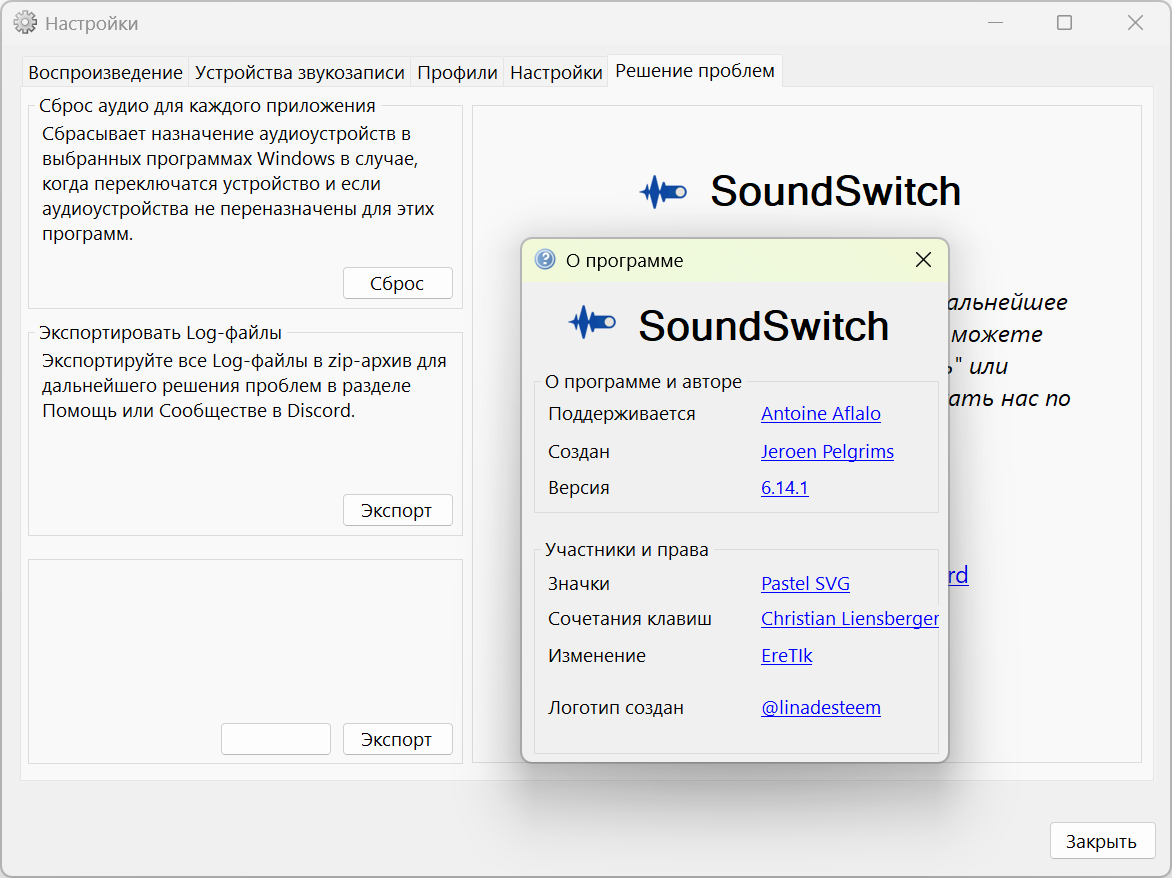This screenshot has height=878, width=1172.
Task: Open the Jeroen Pelgrims link
Action: pos(827,451)
